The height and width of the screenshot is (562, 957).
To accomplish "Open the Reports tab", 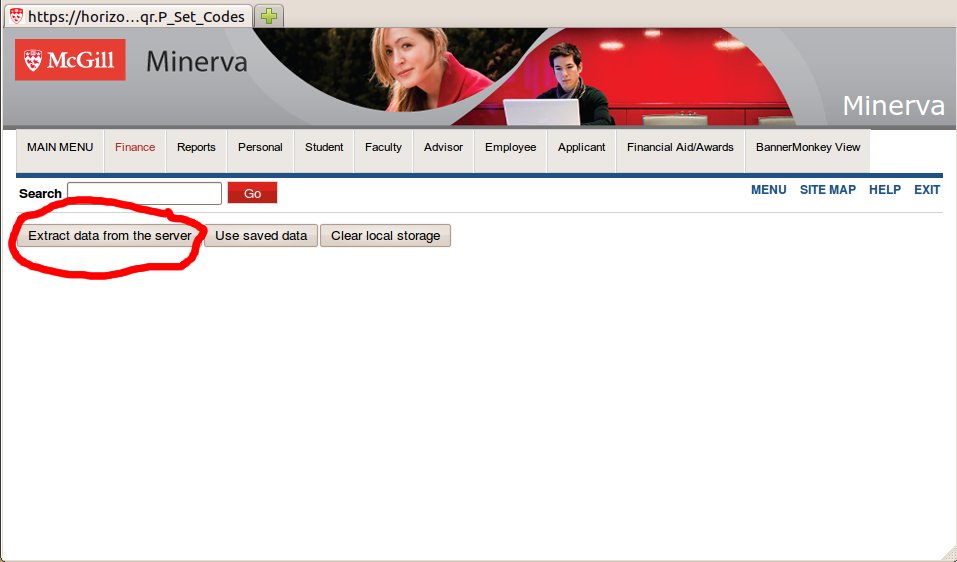I will [x=196, y=151].
